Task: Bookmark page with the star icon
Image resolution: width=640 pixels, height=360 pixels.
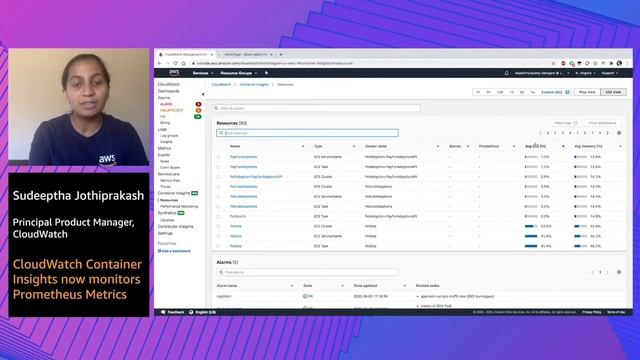Action: (x=553, y=63)
